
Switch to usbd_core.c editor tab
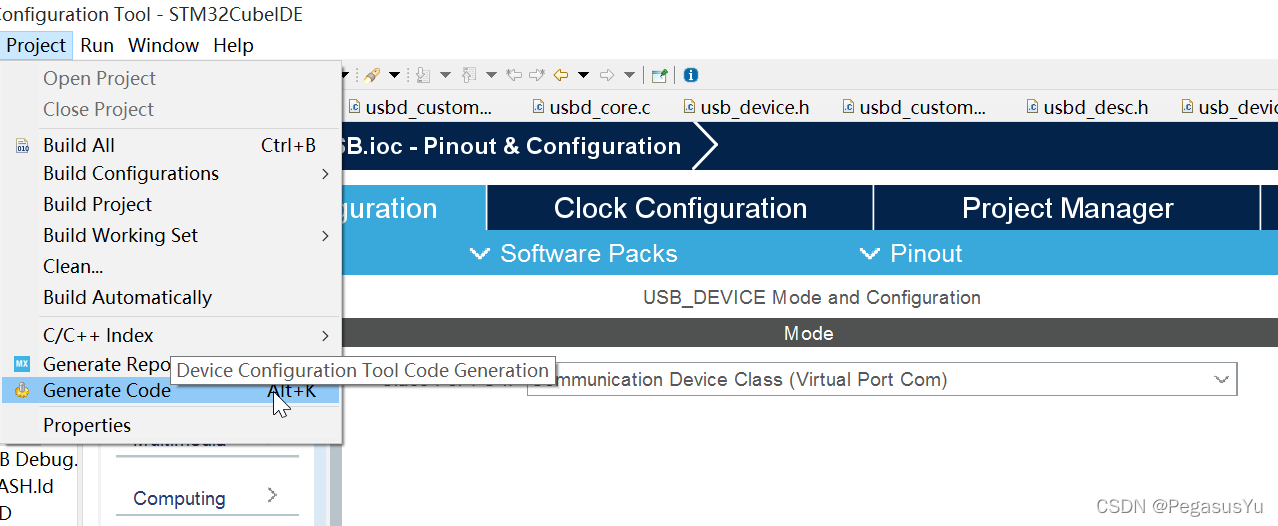click(591, 107)
